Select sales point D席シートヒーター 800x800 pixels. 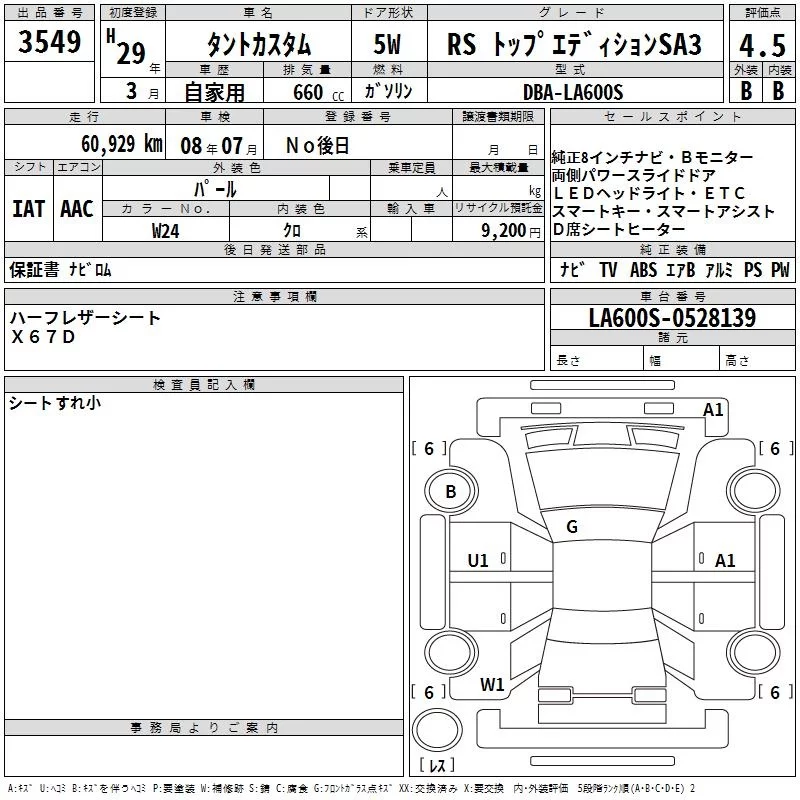[x=619, y=230]
